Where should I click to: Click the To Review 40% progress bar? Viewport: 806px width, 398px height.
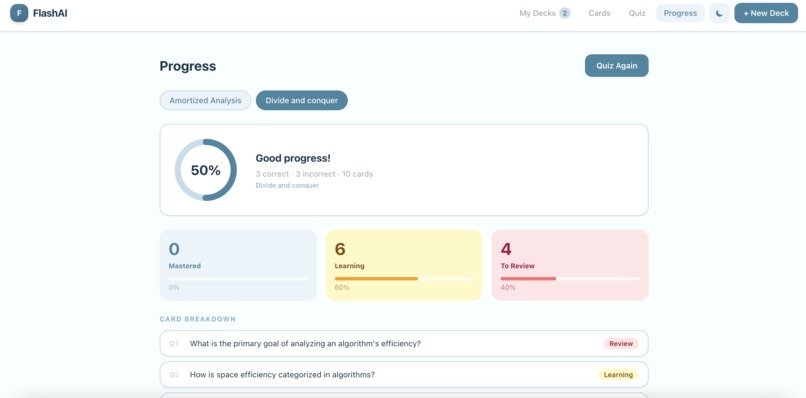click(570, 279)
